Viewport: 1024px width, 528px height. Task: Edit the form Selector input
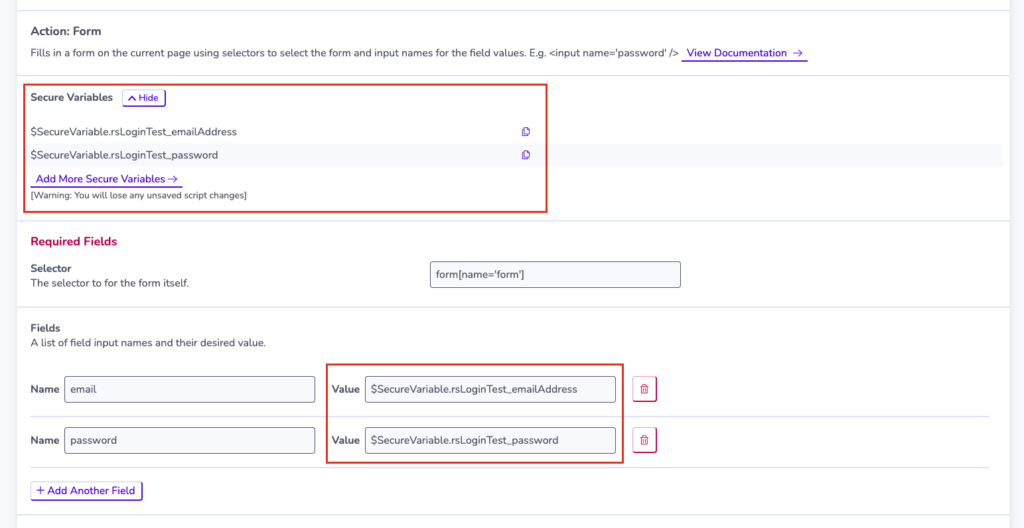click(x=555, y=274)
